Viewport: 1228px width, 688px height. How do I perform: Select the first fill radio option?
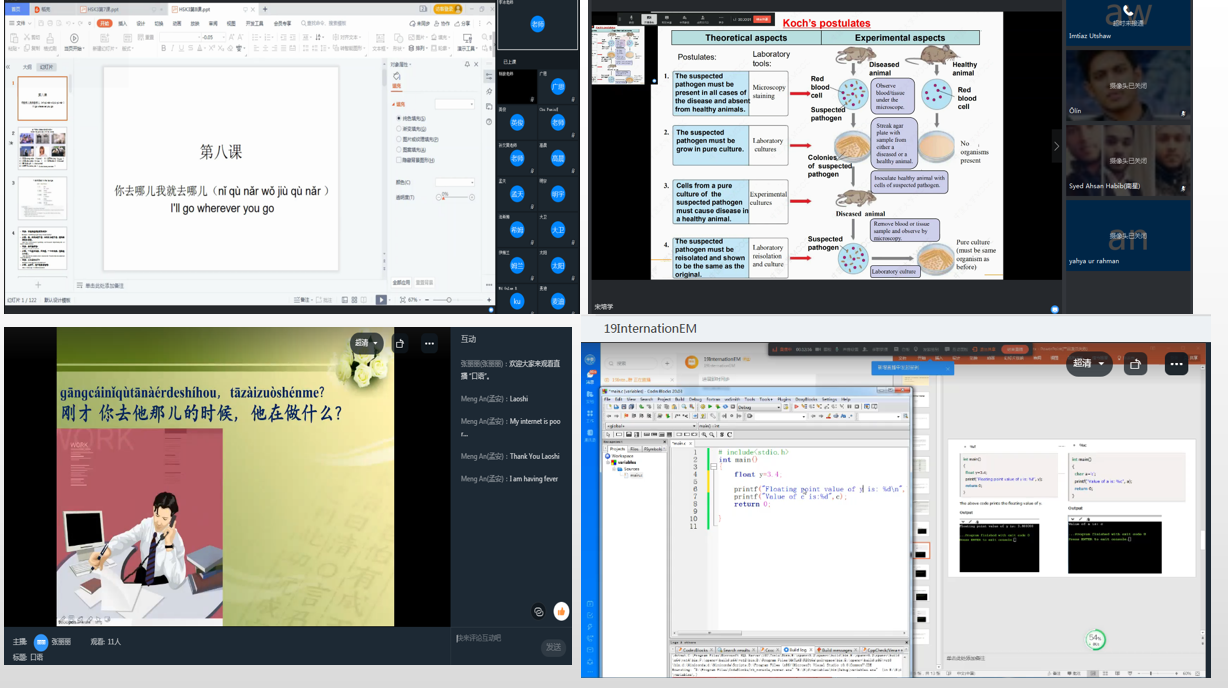pyautogui.click(x=399, y=118)
